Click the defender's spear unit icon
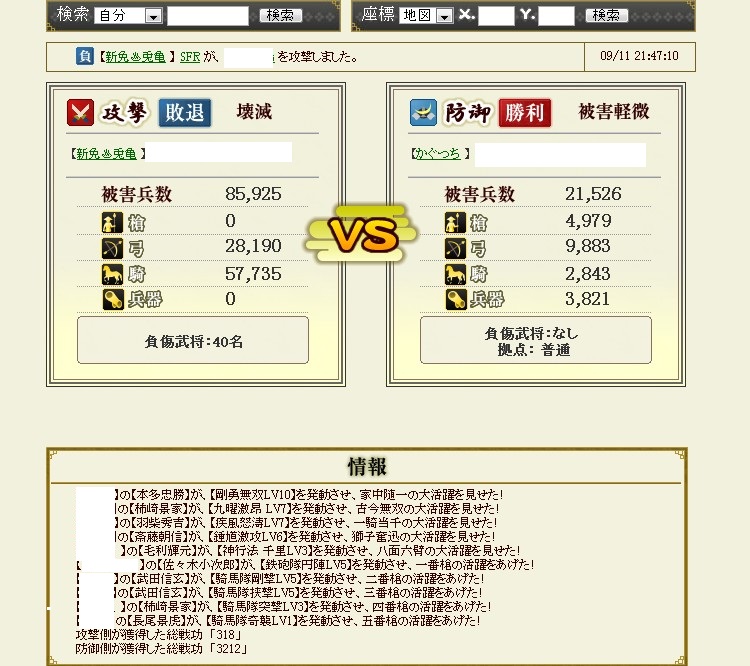The image size is (750, 666). (x=455, y=222)
